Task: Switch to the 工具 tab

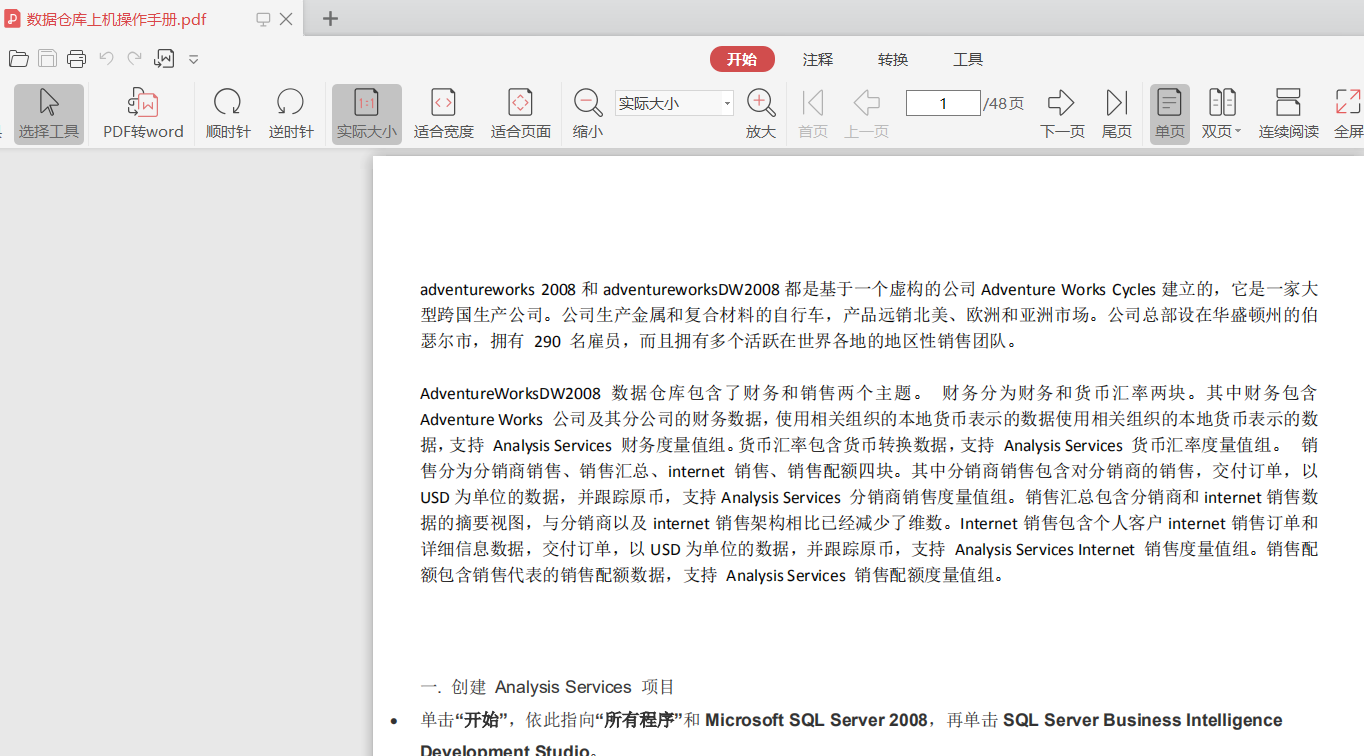Action: (x=968, y=60)
